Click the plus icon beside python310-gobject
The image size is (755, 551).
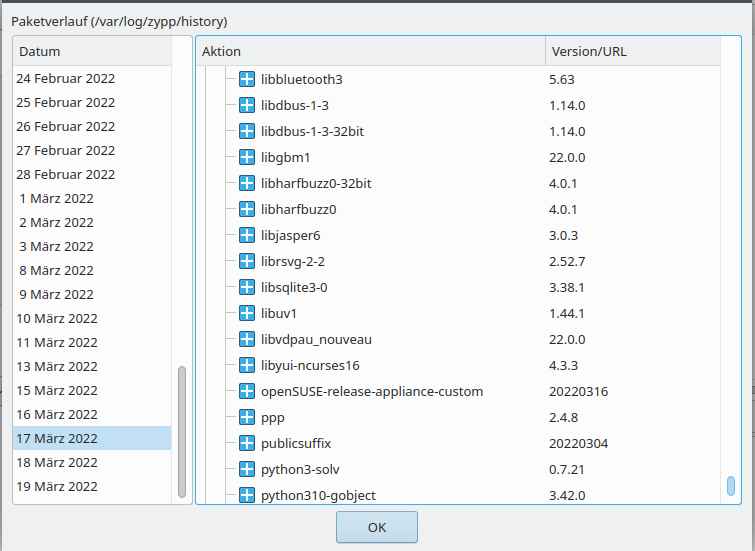pyautogui.click(x=247, y=495)
